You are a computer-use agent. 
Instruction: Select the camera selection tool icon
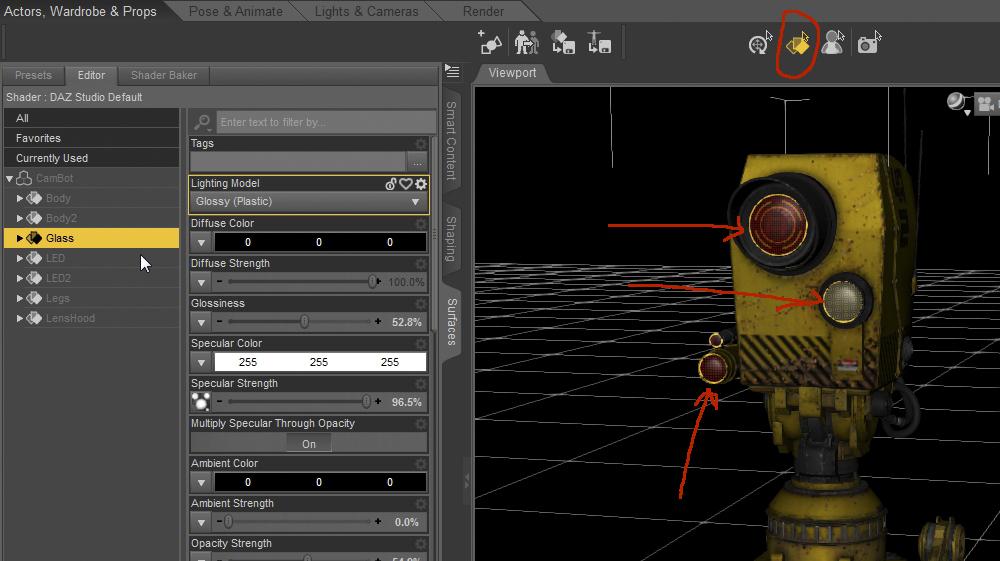click(869, 43)
